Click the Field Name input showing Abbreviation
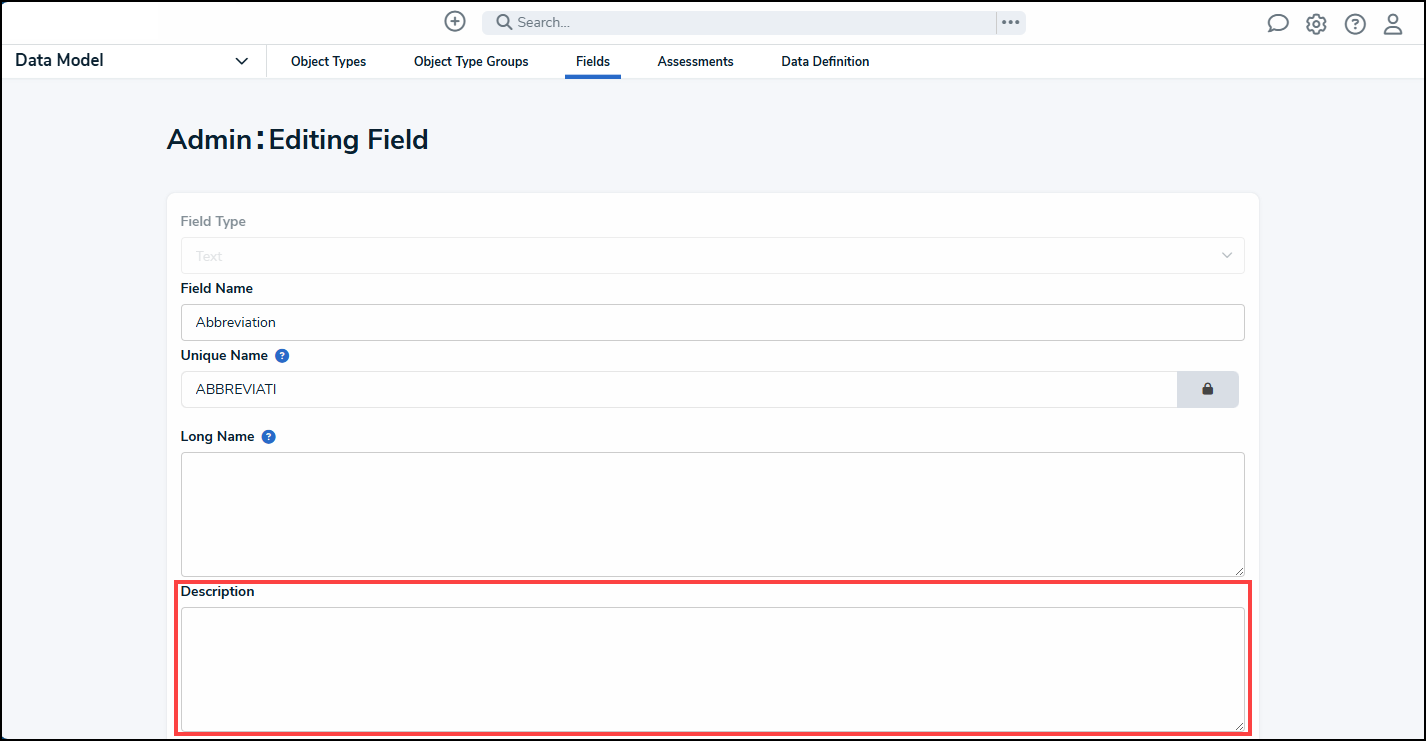Viewport: 1426px width, 741px height. [712, 322]
